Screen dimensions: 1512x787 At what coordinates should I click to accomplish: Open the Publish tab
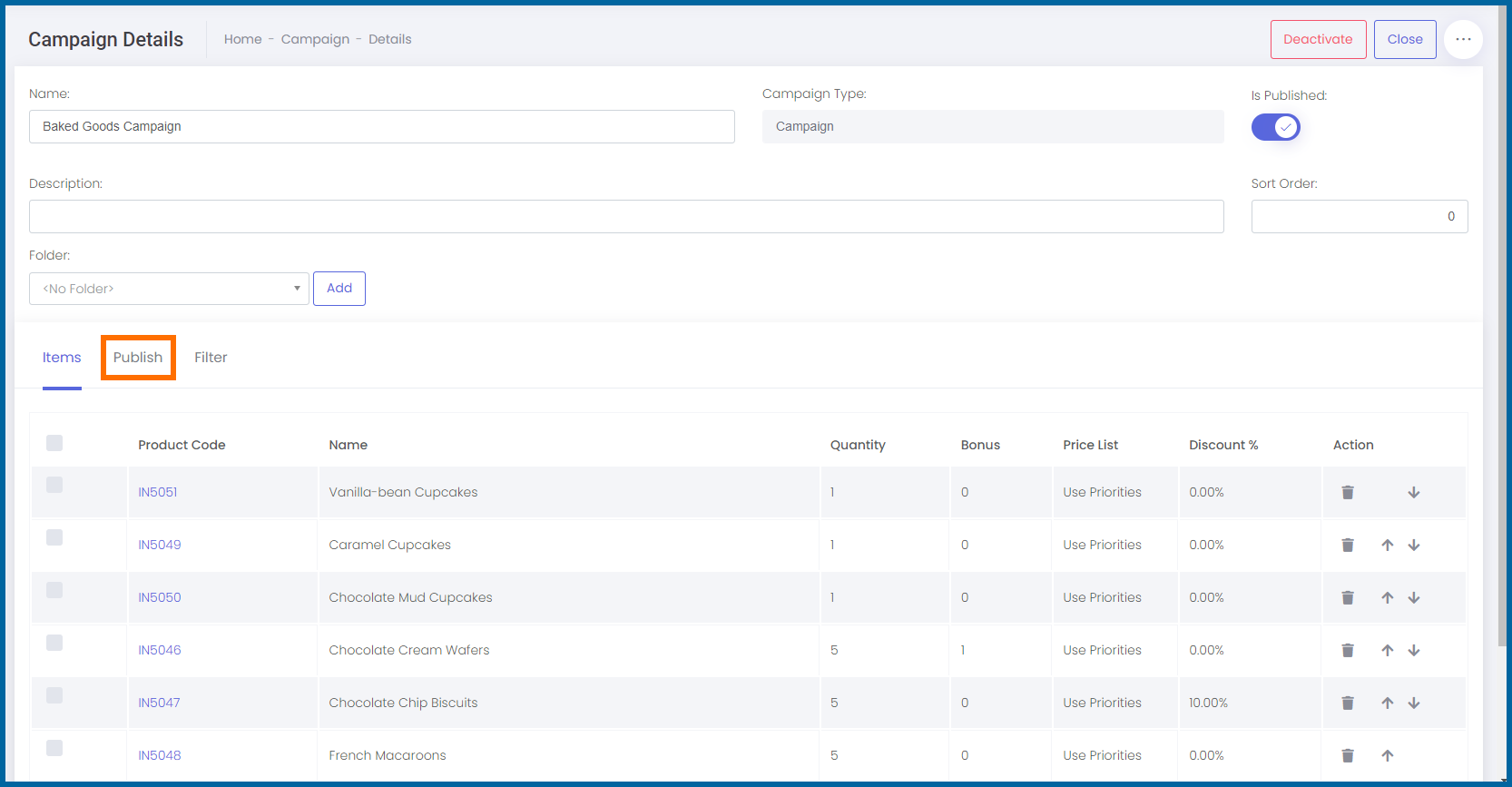click(138, 358)
